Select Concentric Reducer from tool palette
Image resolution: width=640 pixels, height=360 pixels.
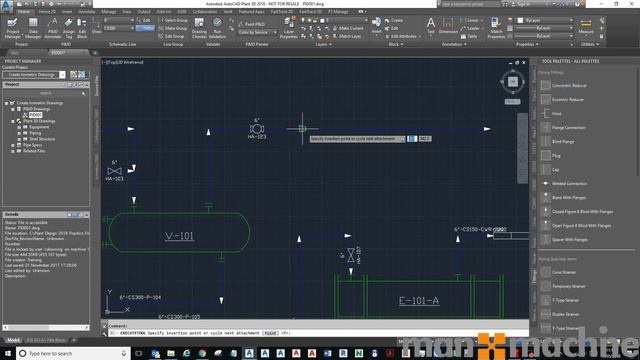[x=564, y=85]
